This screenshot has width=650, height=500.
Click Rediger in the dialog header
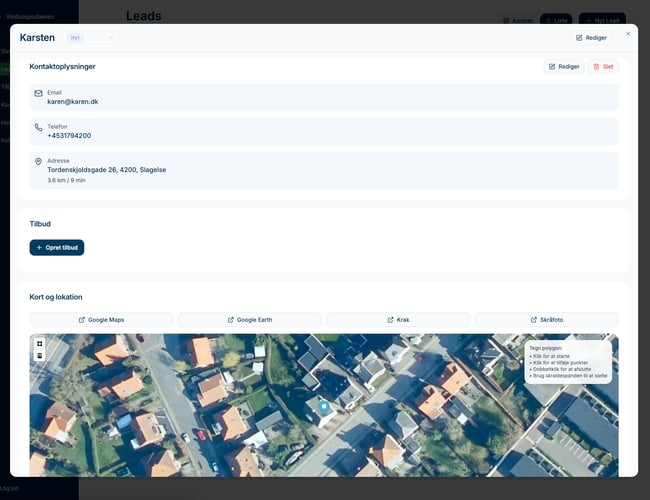591,38
